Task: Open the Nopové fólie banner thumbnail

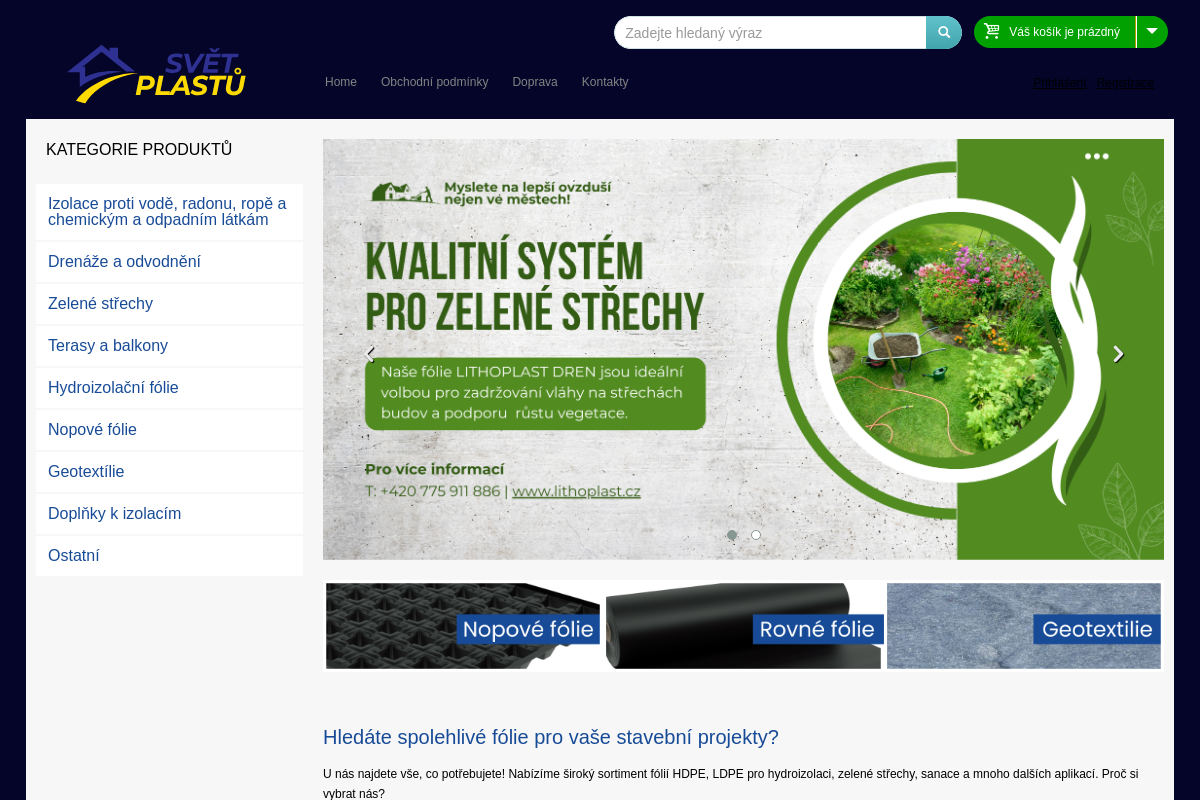Action: [x=463, y=625]
